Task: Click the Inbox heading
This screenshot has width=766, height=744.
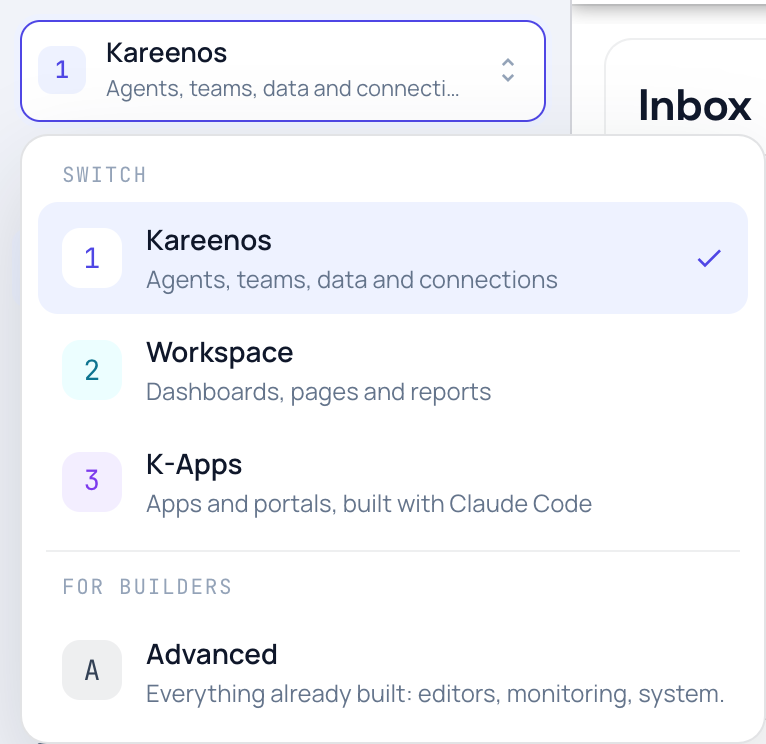Action: pos(694,106)
